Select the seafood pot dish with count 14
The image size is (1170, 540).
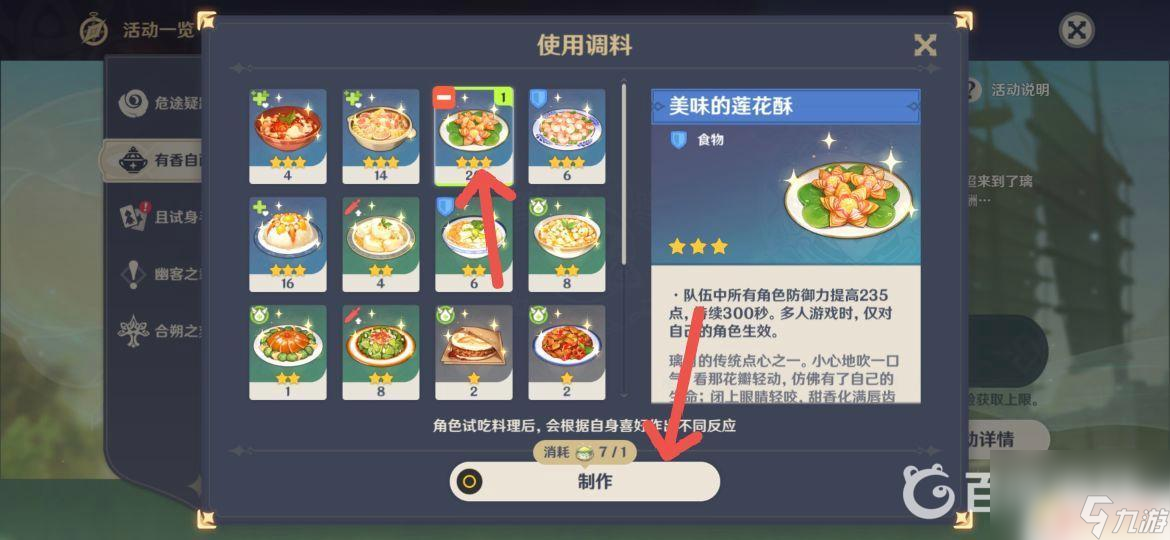pyautogui.click(x=381, y=136)
